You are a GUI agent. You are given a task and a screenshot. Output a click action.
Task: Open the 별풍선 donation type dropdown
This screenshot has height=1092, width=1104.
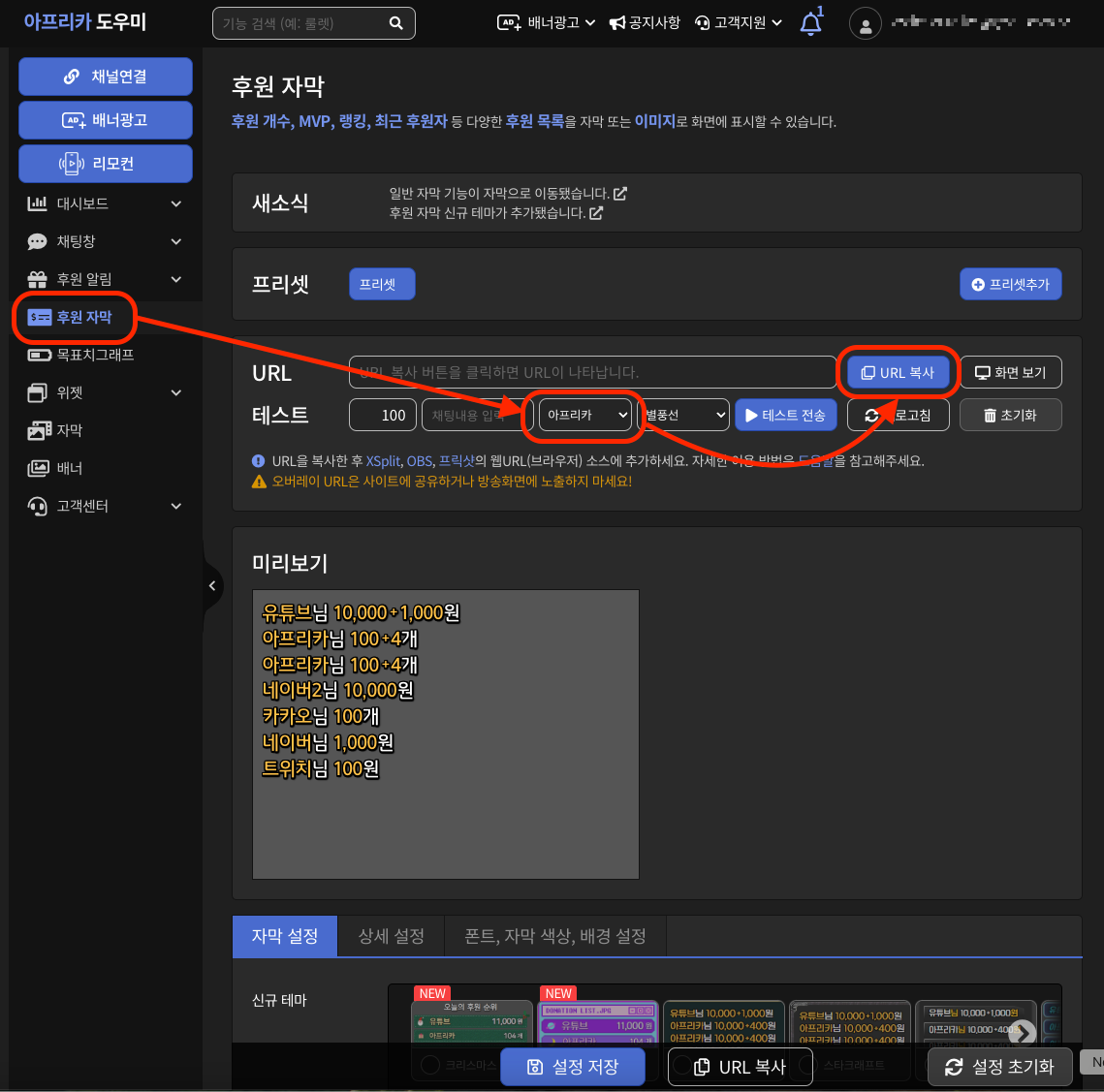click(683, 416)
